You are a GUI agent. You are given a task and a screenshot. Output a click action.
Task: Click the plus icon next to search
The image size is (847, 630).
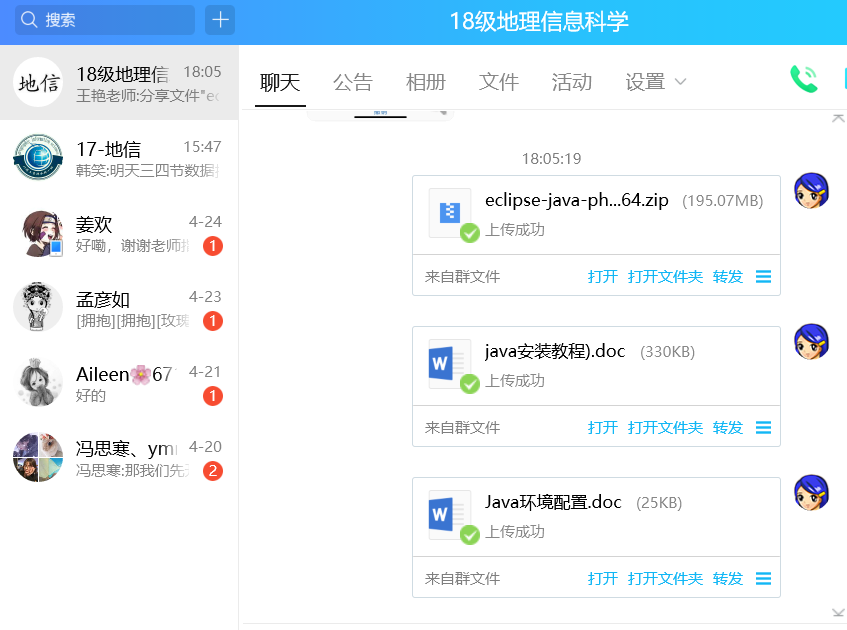pos(220,20)
